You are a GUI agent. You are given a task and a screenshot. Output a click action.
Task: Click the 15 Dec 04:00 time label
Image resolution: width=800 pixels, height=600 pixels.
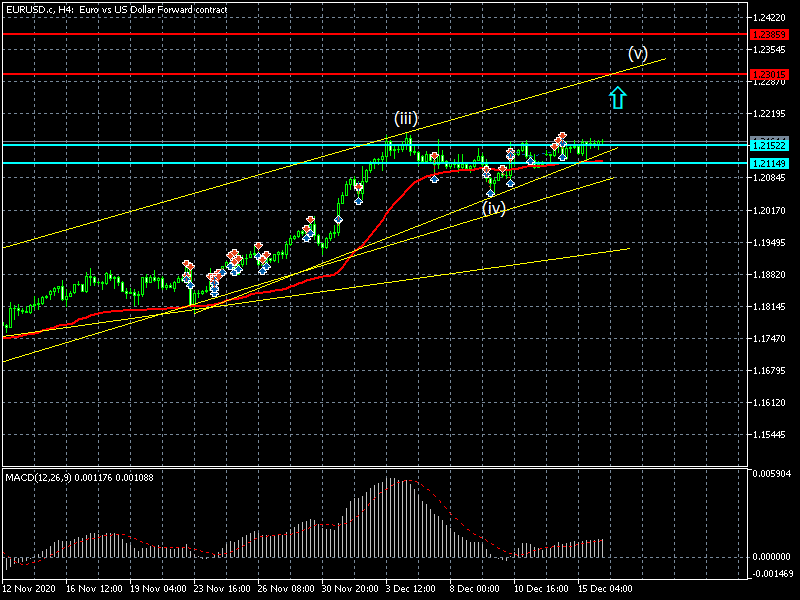[x=603, y=590]
